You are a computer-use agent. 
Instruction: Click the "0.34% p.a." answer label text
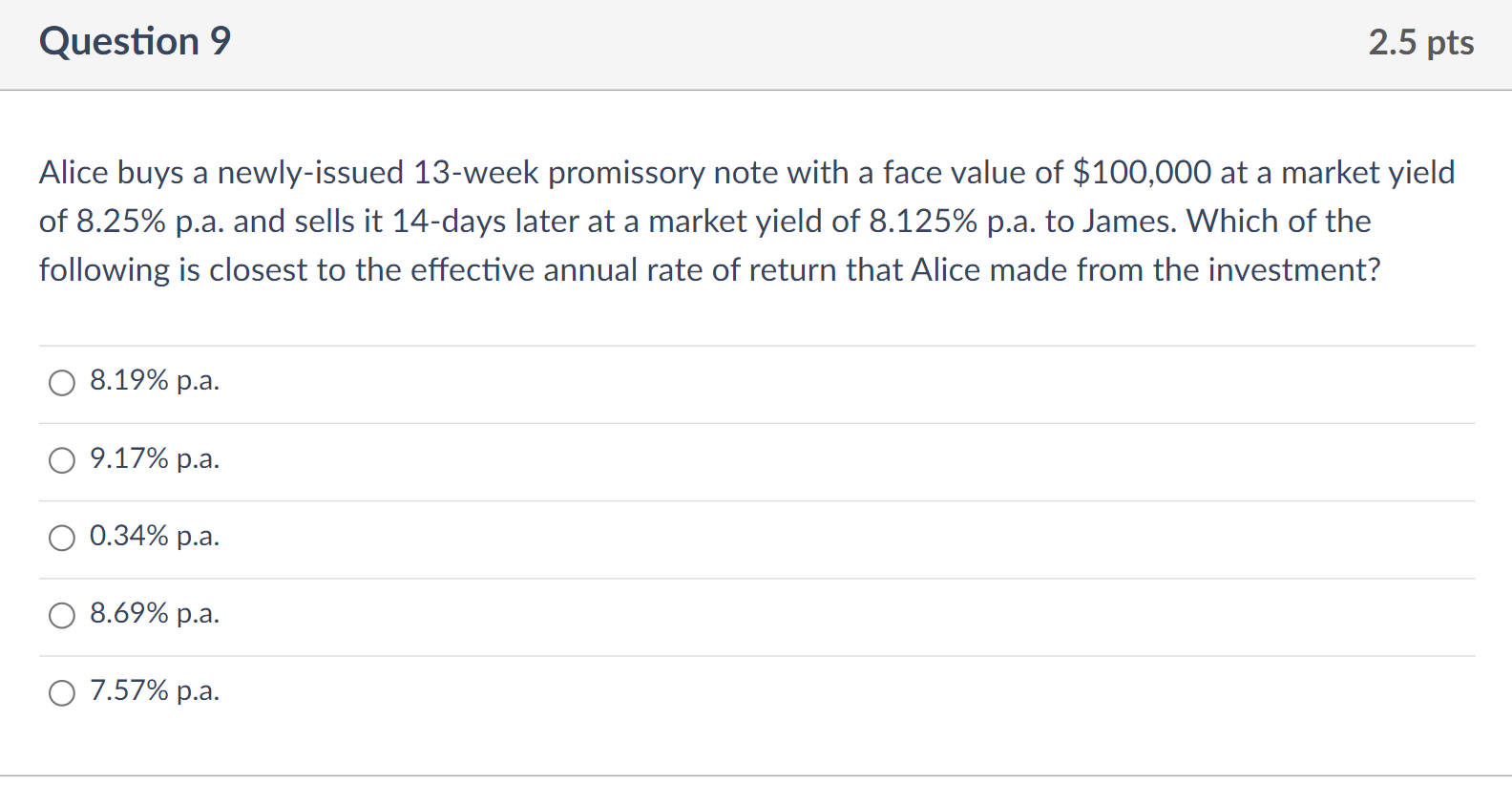(x=155, y=536)
